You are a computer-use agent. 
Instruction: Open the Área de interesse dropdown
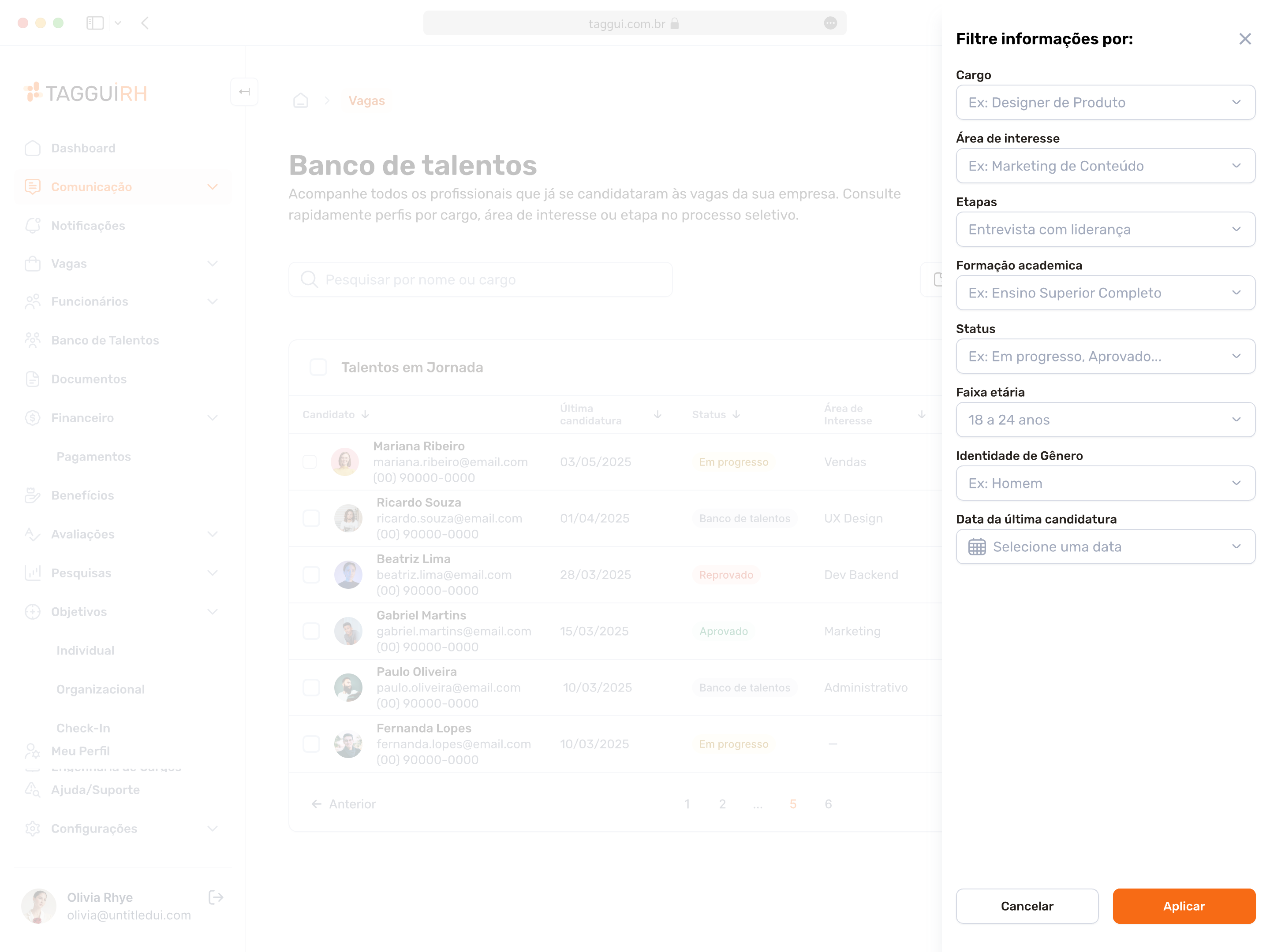[1105, 166]
